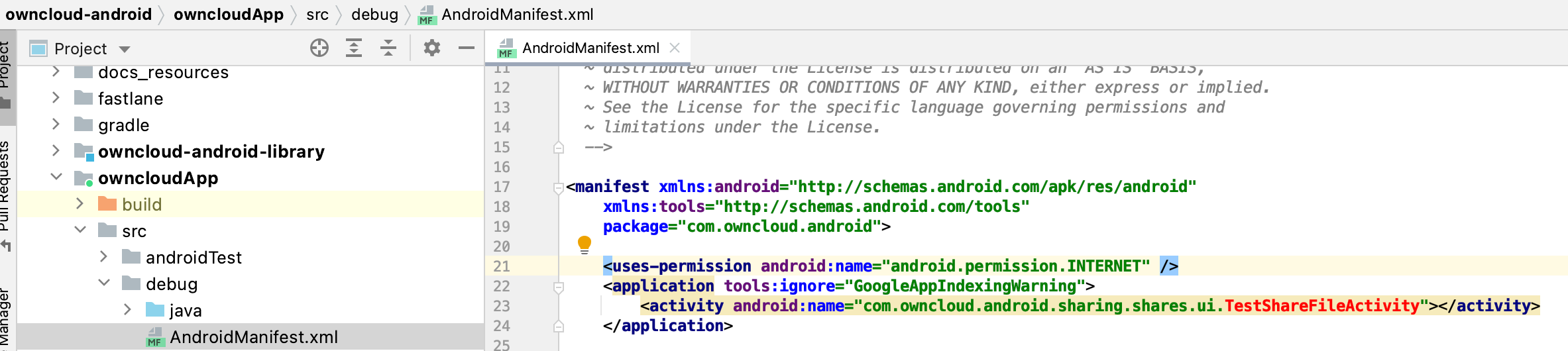Click owncloud-android in the breadcrumb

[x=78, y=15]
